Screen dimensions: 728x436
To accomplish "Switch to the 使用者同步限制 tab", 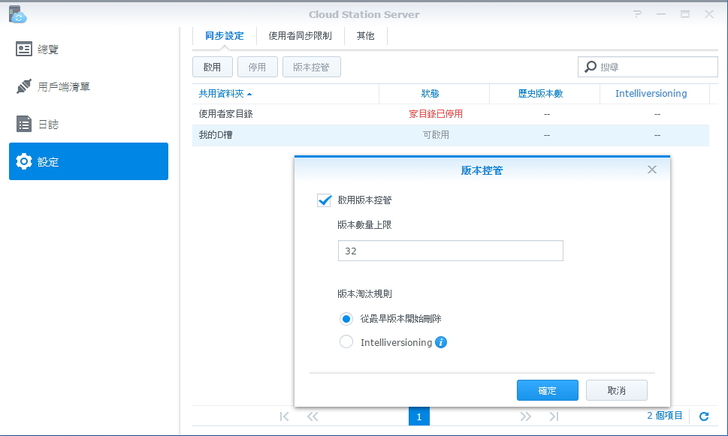I will click(x=298, y=36).
